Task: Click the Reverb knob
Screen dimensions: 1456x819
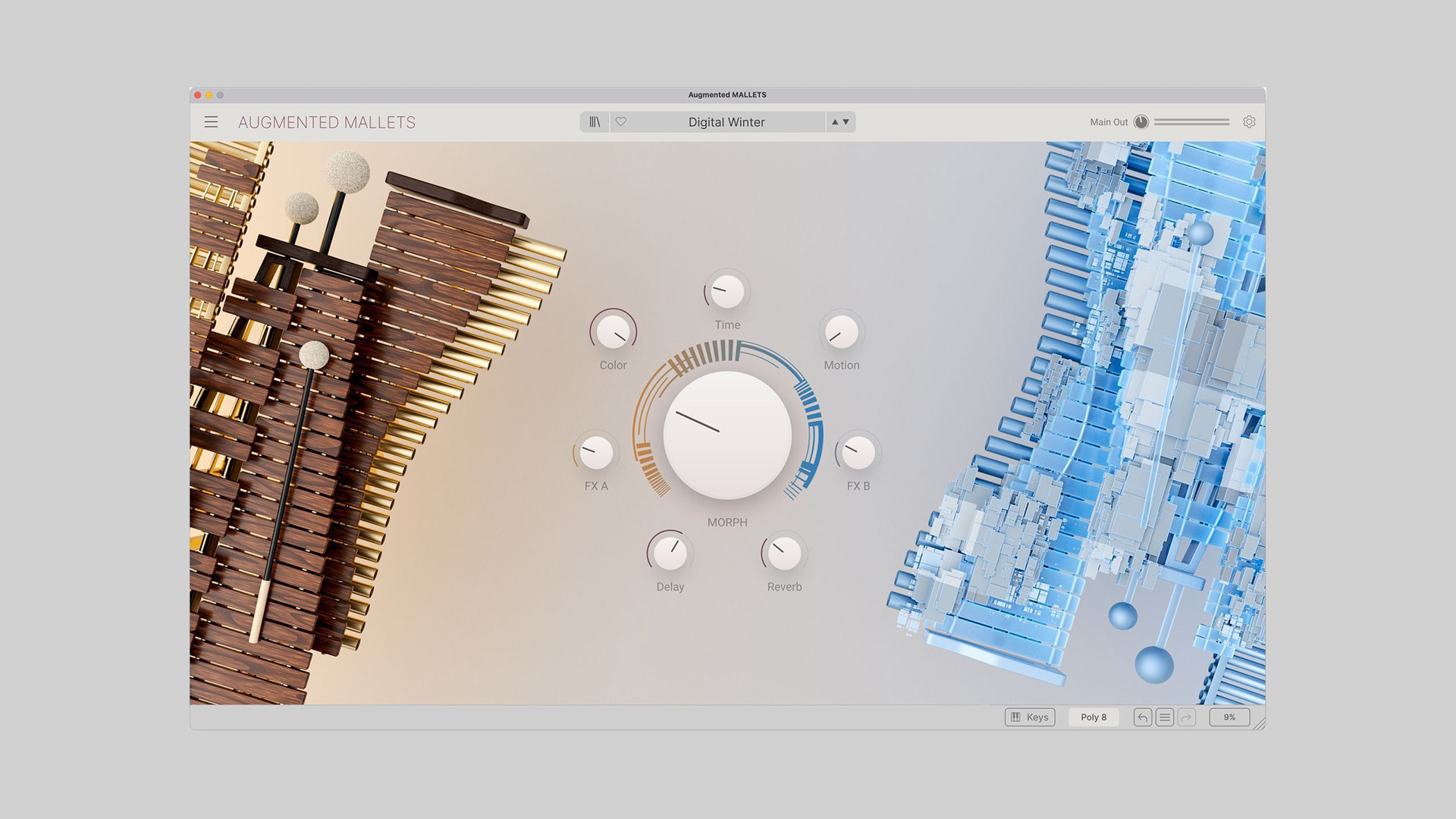Action: click(784, 554)
